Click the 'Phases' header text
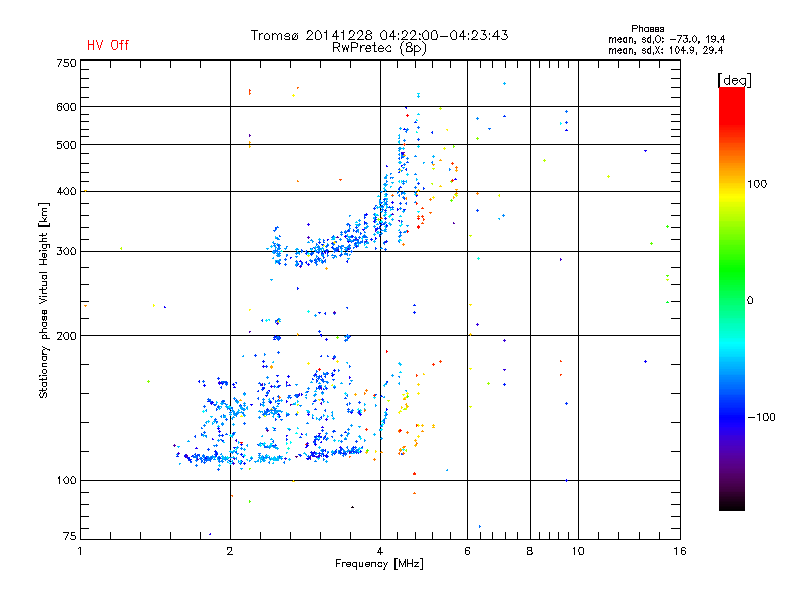 [x=647, y=29]
